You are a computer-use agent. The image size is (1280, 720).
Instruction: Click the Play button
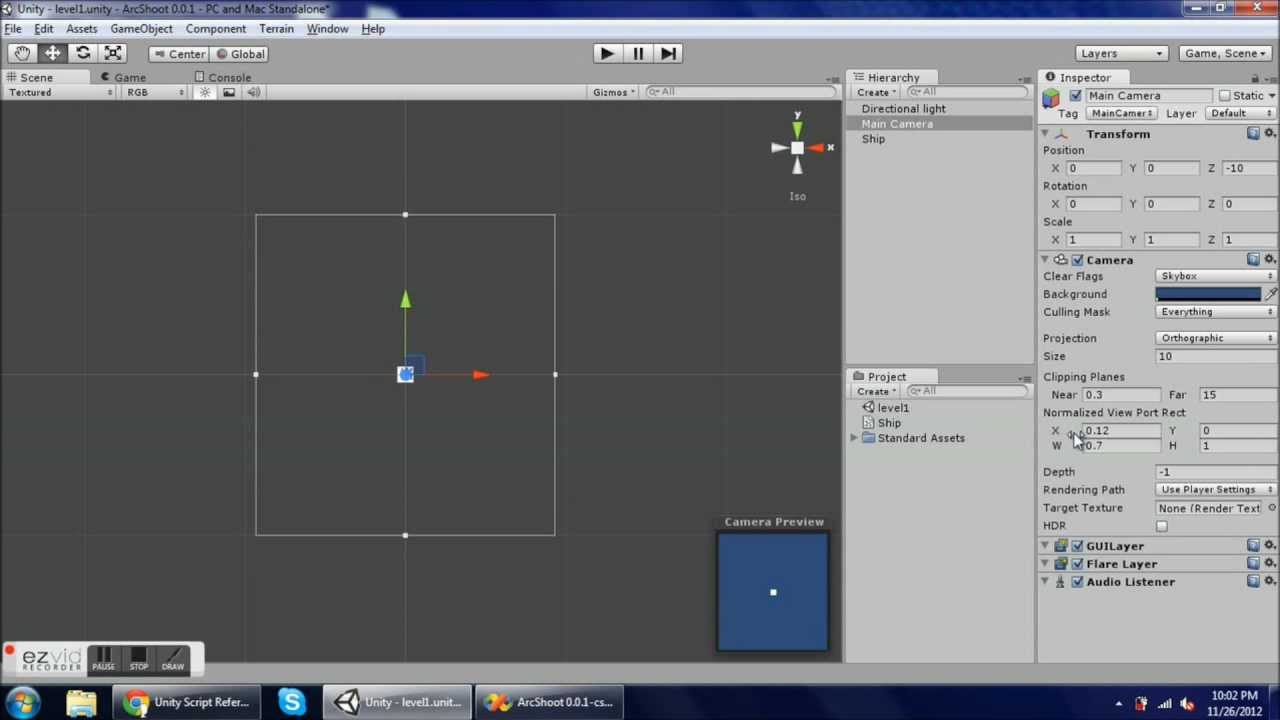click(606, 54)
